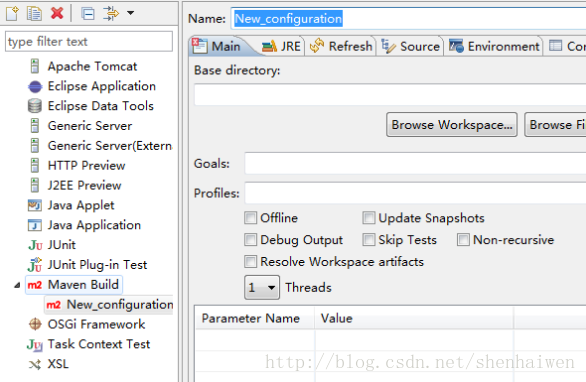This screenshot has height=382, width=586.
Task: Edit the Name field New_configuration
Action: click(x=408, y=19)
